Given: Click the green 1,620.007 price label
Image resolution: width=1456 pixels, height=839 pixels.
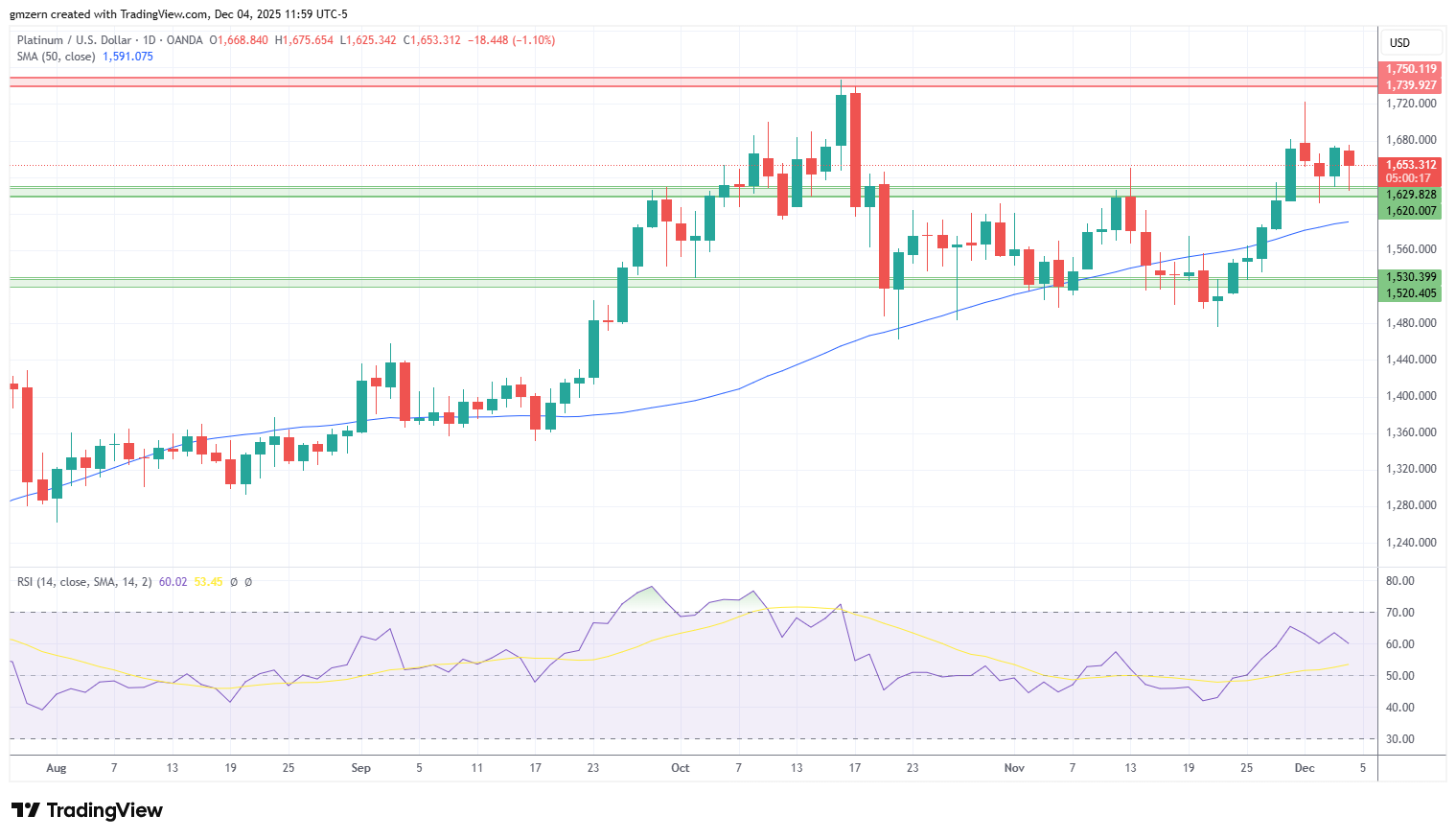Looking at the screenshot, I should click(x=1411, y=211).
